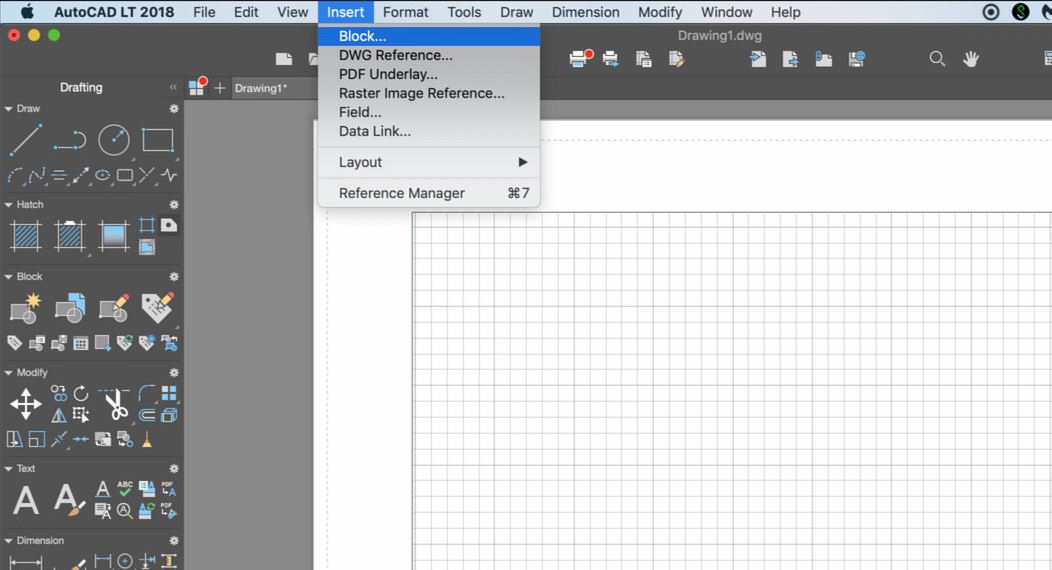Click the New drawing icon in toolbar
1052x570 pixels.
click(284, 59)
